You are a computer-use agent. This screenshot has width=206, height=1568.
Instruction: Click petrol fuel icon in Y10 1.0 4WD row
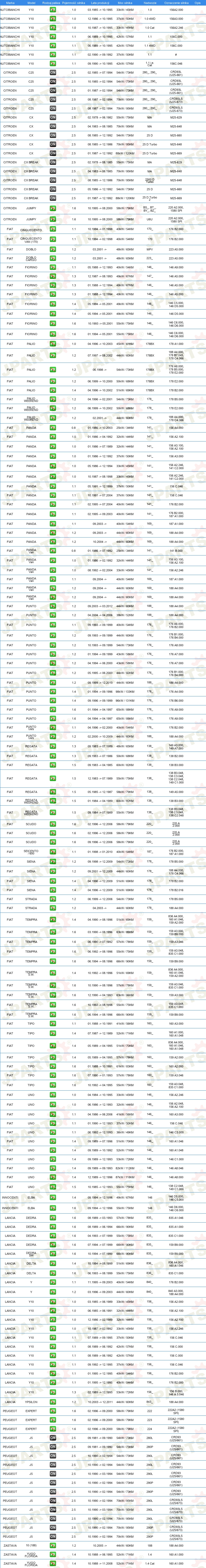pyautogui.click(x=53, y=19)
